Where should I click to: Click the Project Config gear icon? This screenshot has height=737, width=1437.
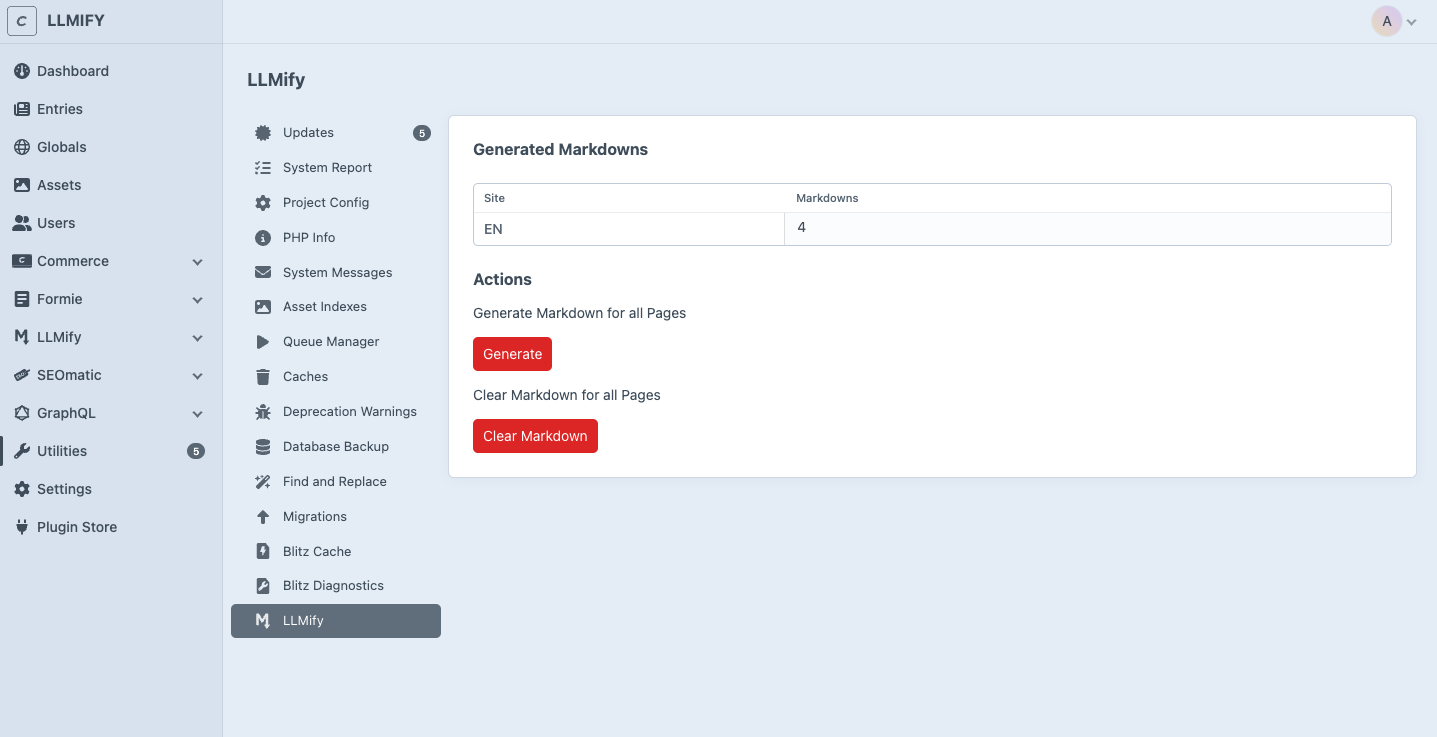coord(262,202)
